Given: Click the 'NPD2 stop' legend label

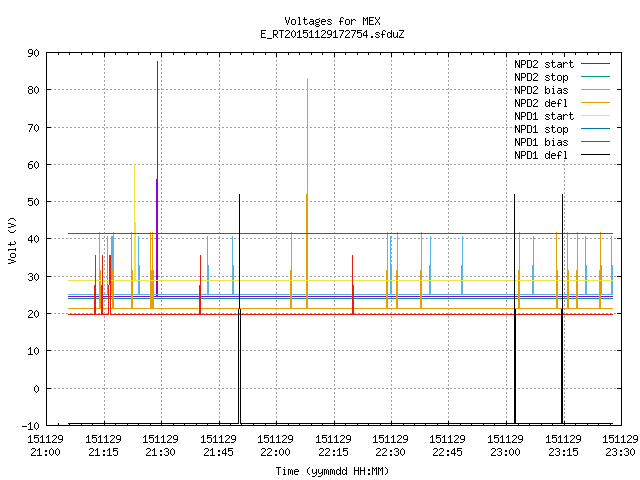Looking at the screenshot, I should (541, 77).
